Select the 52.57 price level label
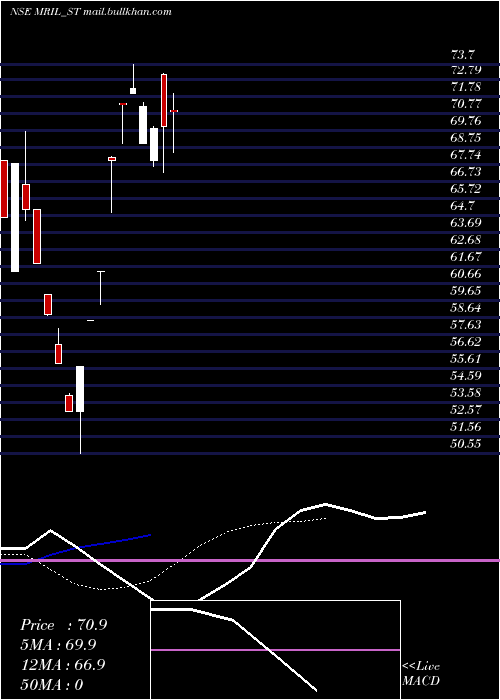 pyautogui.click(x=466, y=409)
